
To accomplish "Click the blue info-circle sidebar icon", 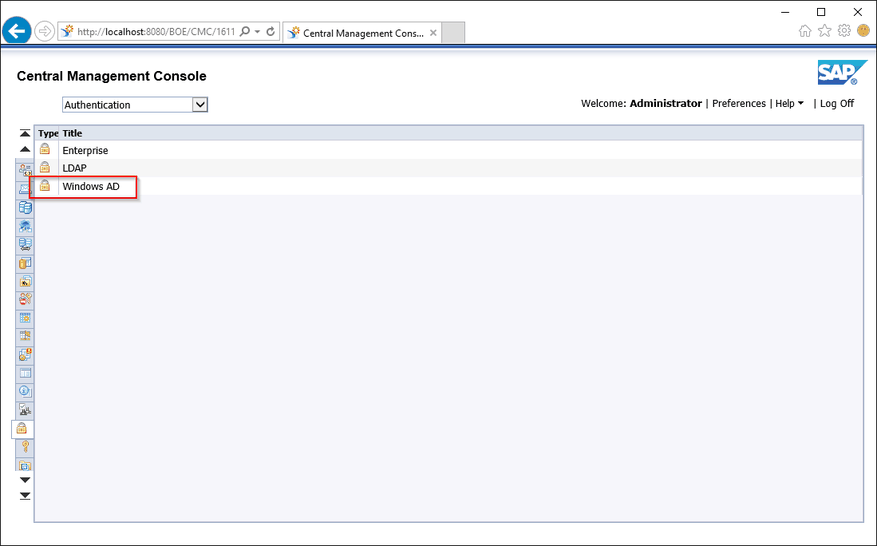I will click(x=25, y=391).
